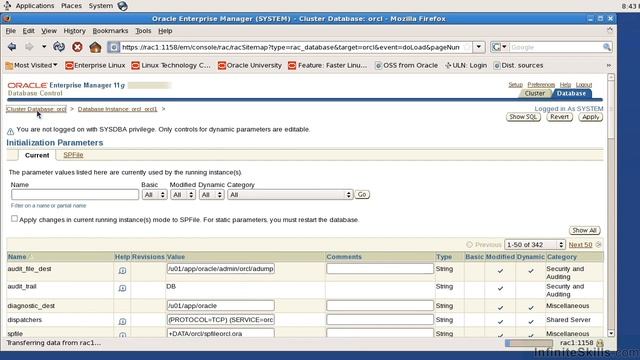Open the File menu
The height and width of the screenshot is (360, 640).
11,31
